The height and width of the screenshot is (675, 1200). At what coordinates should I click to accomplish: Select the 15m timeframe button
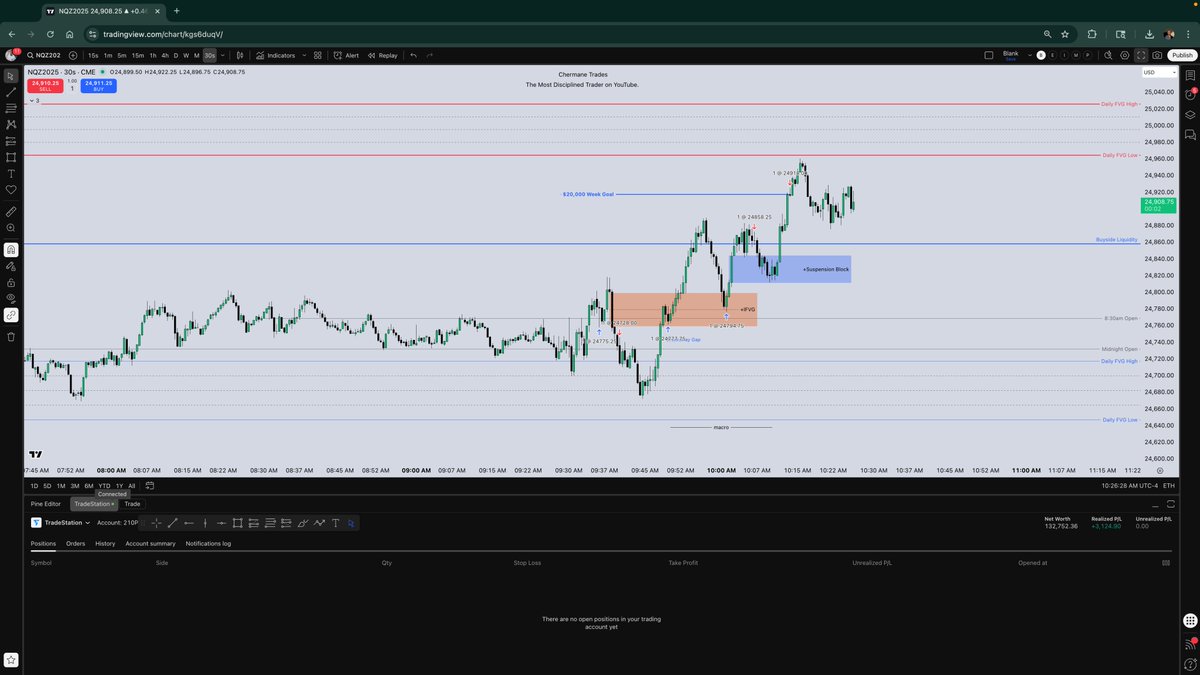pyautogui.click(x=138, y=55)
